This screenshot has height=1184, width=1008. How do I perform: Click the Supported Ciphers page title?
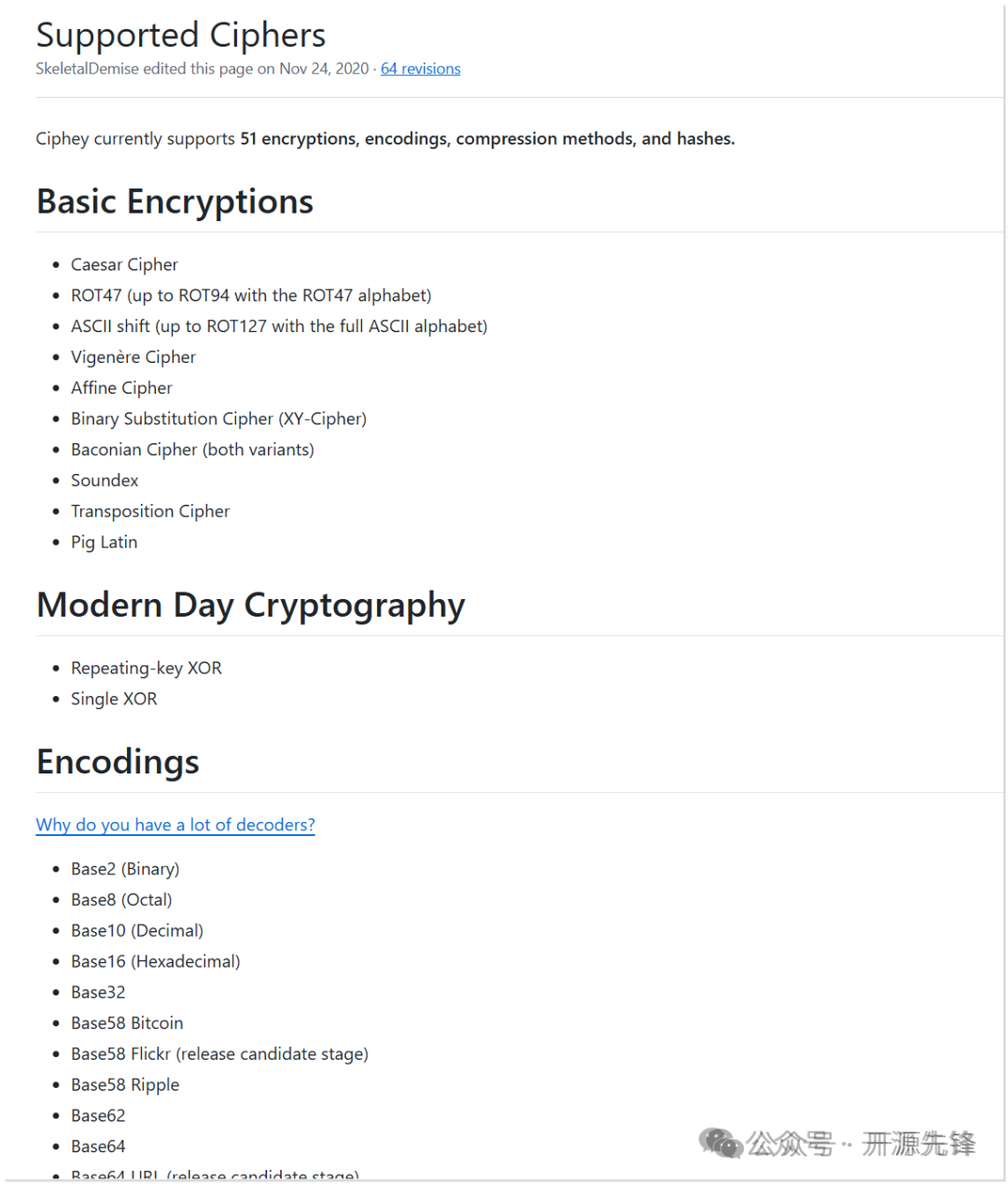pyautogui.click(x=181, y=35)
